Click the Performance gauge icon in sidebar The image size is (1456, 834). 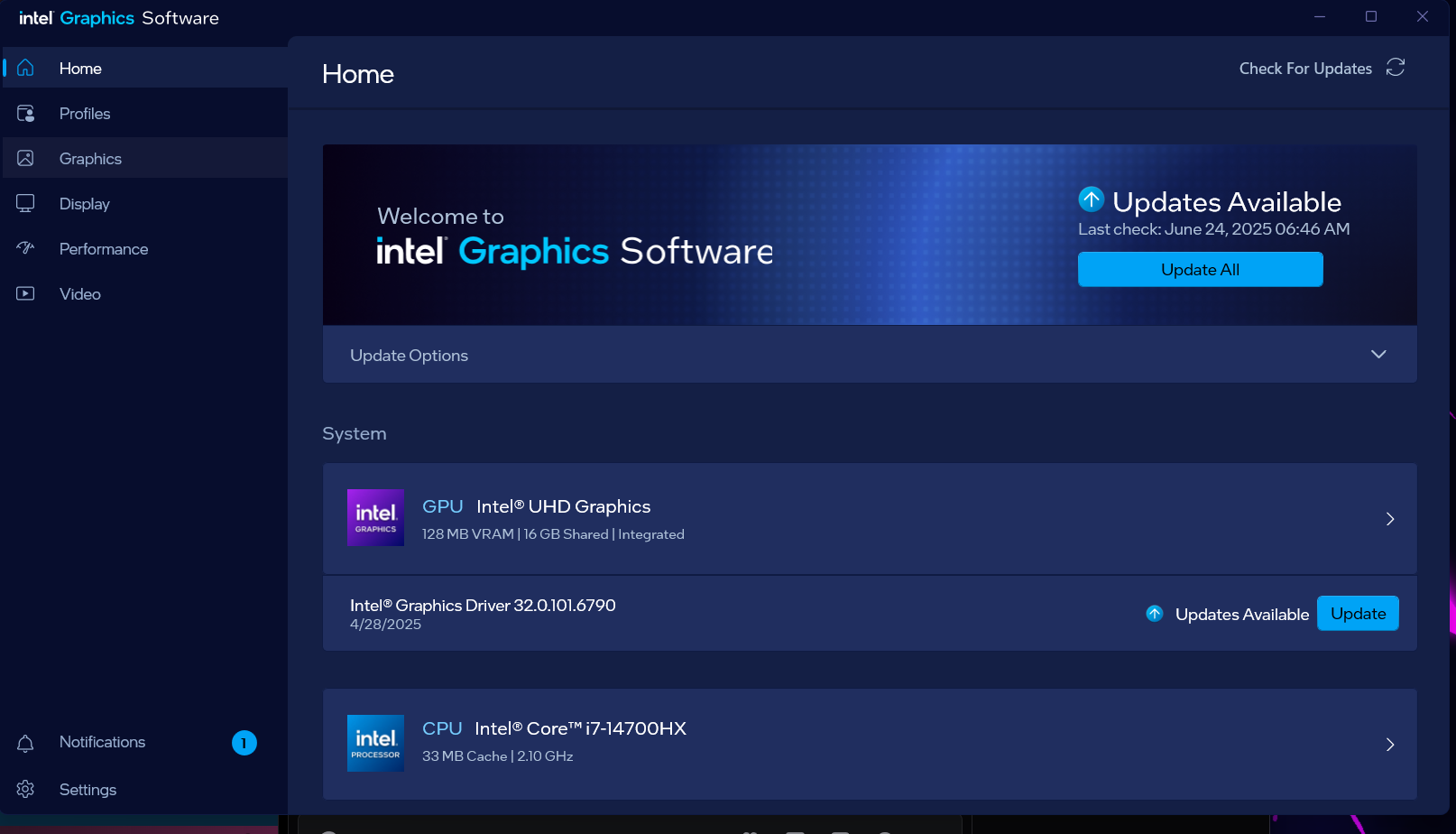coord(25,248)
